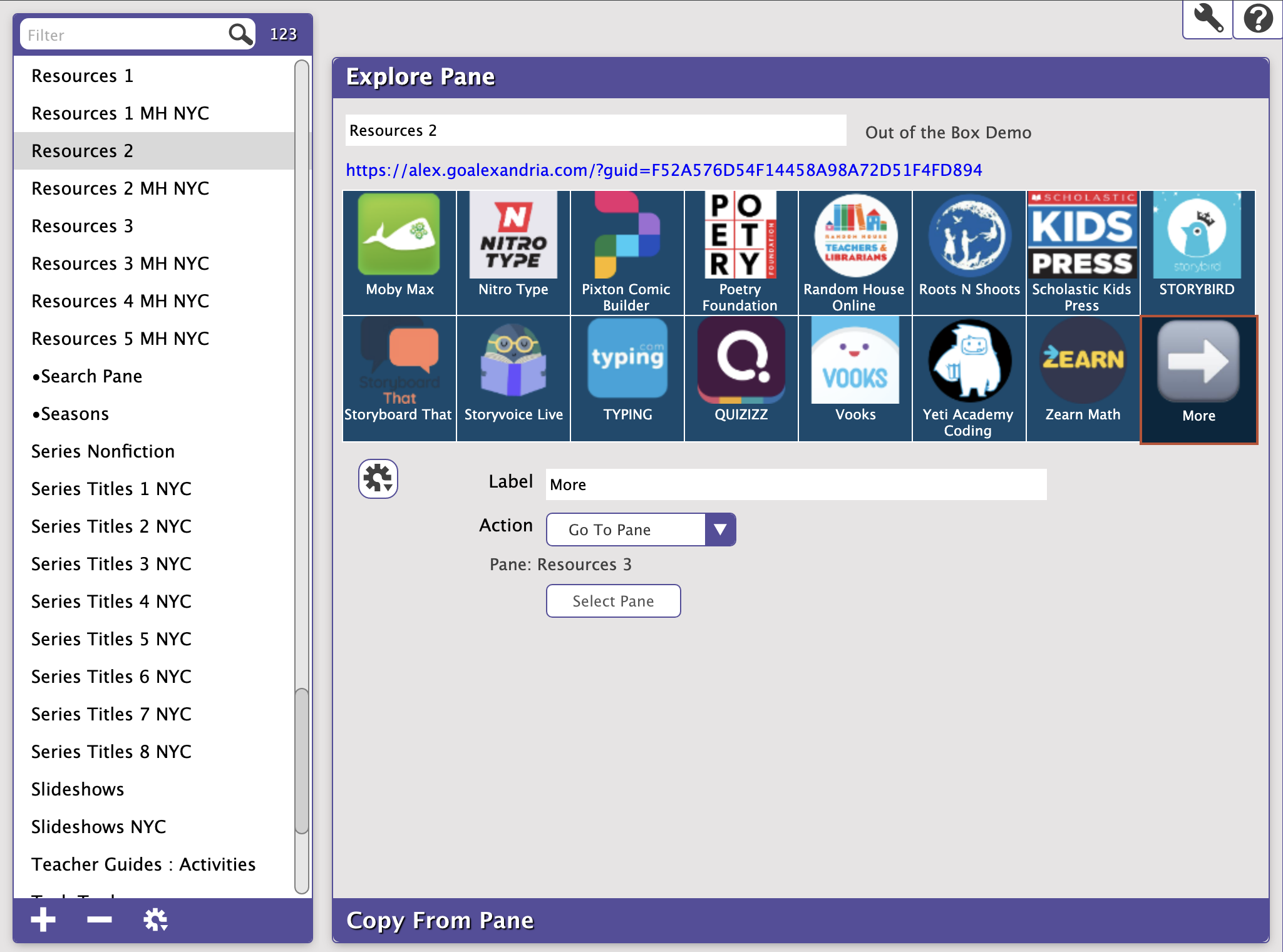Viewport: 1283px width, 952px height.
Task: Open the Action dropdown menu
Action: [x=720, y=529]
